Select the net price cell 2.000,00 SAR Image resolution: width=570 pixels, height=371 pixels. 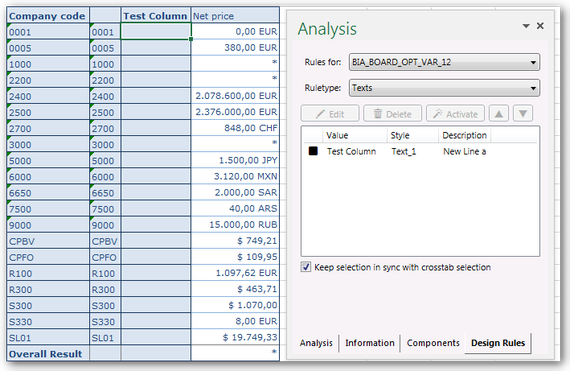click(235, 192)
